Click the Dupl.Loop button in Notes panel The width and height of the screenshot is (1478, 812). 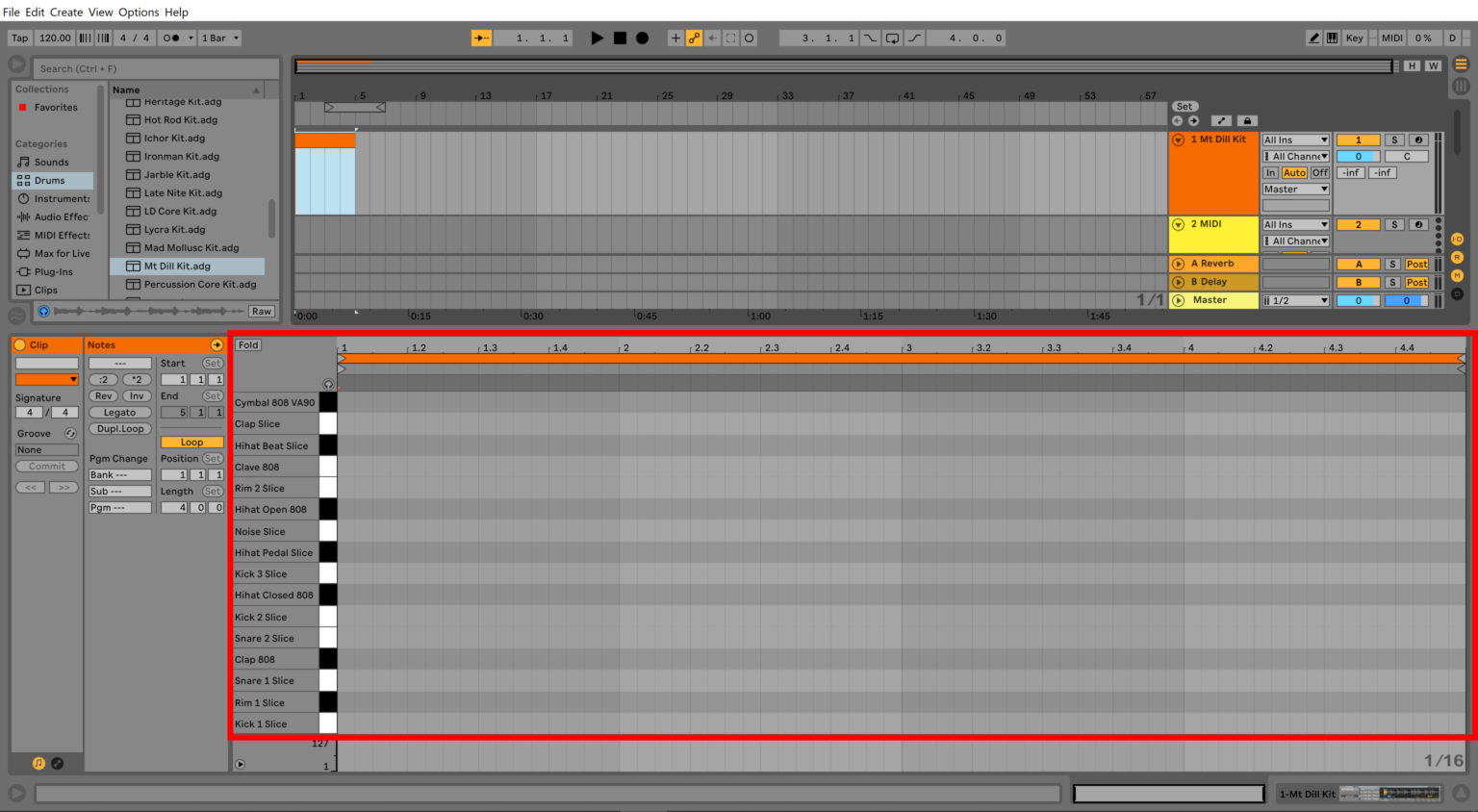point(119,428)
